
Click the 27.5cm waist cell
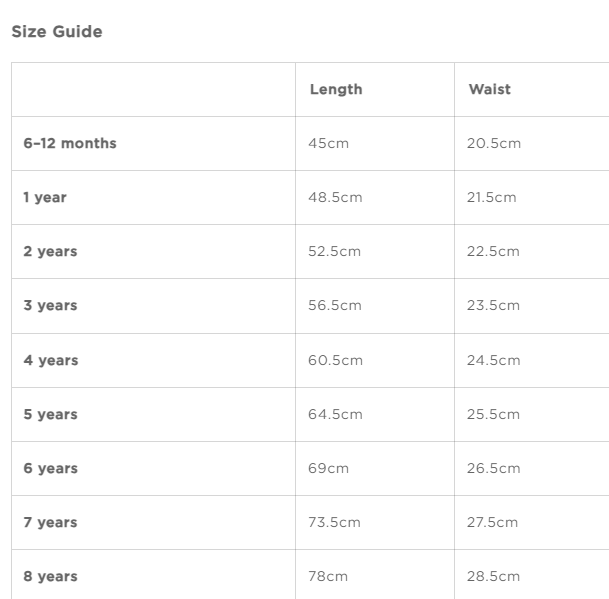coord(492,522)
